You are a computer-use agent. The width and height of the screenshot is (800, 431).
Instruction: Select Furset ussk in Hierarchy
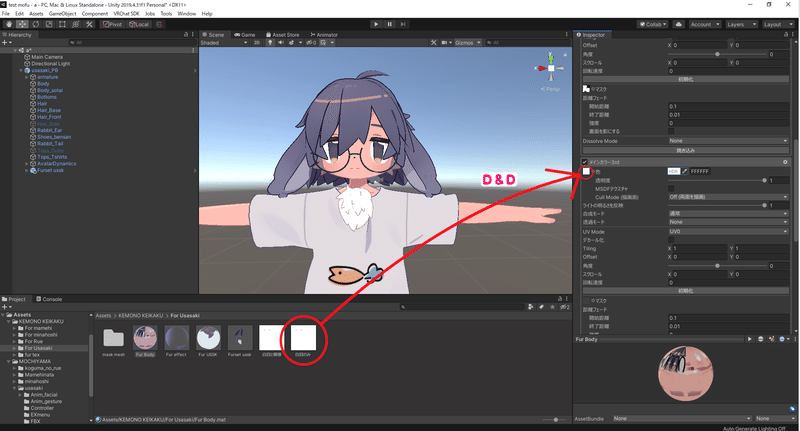[x=50, y=170]
